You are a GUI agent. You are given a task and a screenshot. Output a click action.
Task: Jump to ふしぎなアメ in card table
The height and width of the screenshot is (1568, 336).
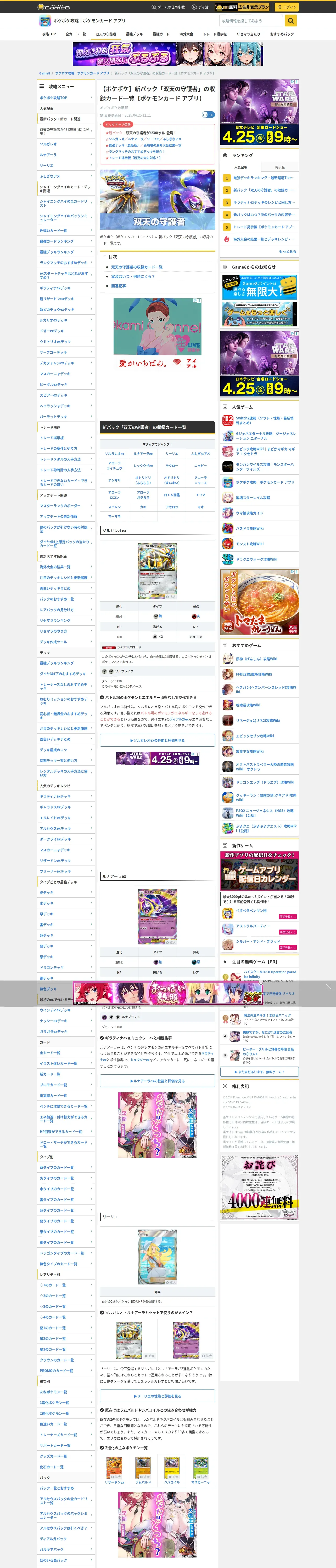(x=201, y=453)
